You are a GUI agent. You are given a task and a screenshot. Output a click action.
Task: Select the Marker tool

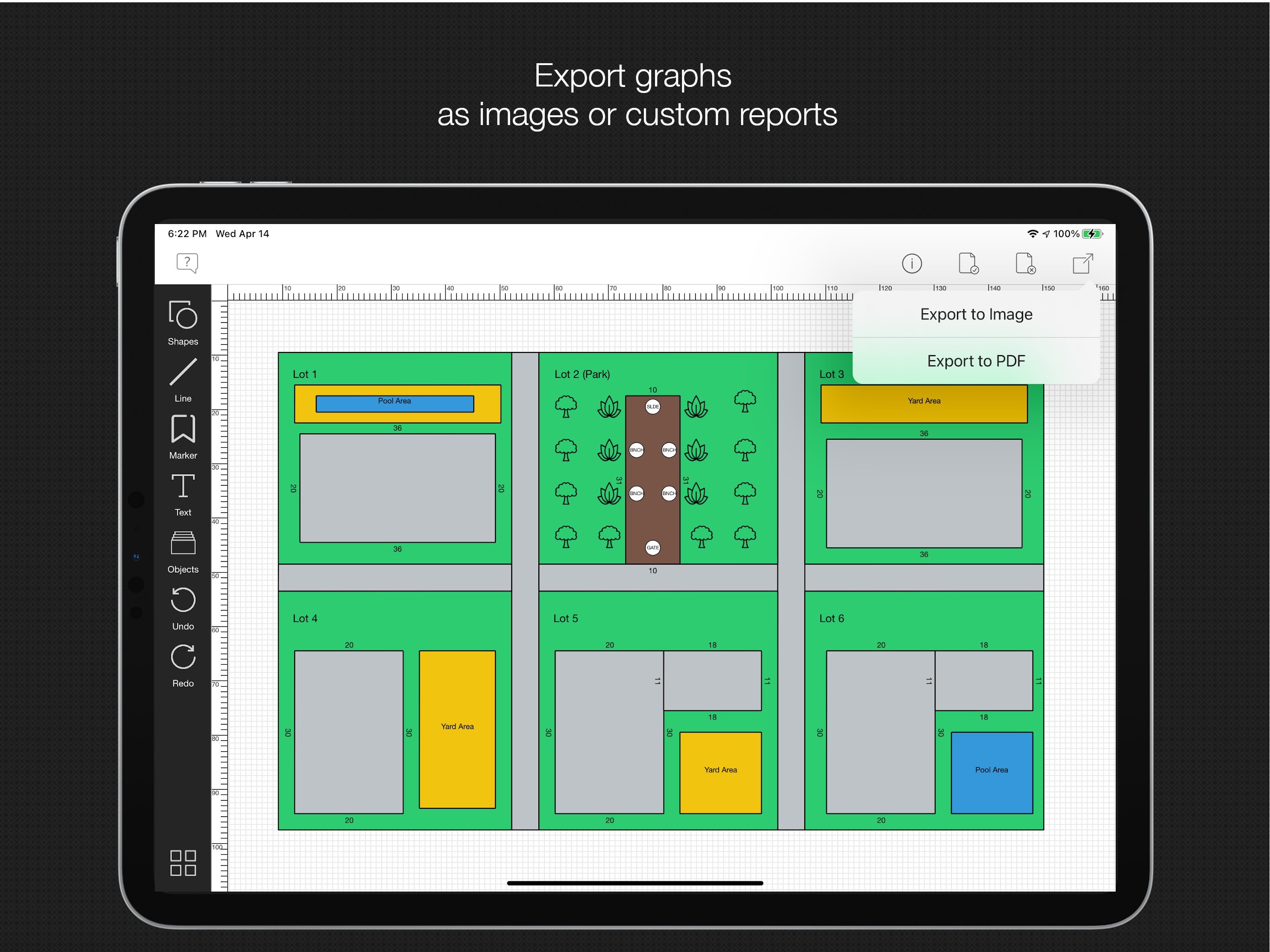point(183,437)
